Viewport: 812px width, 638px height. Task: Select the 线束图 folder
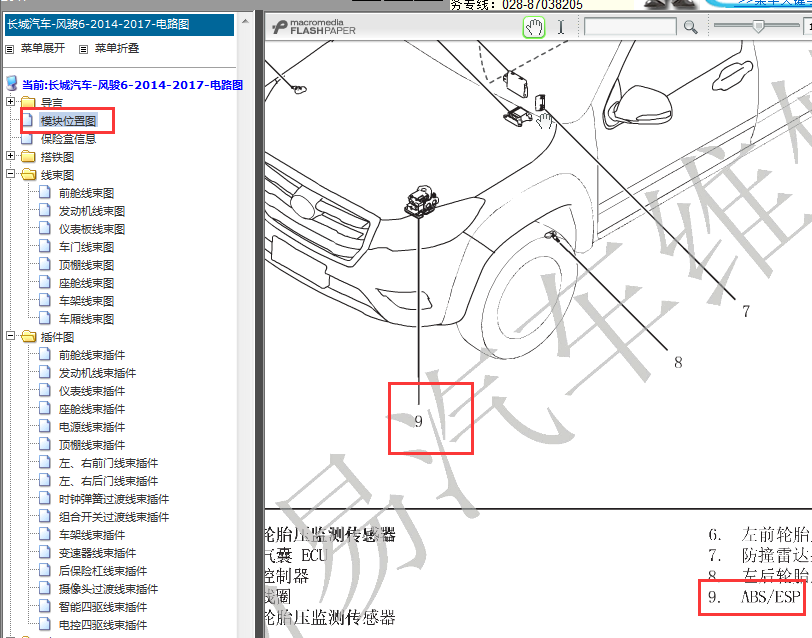57,175
